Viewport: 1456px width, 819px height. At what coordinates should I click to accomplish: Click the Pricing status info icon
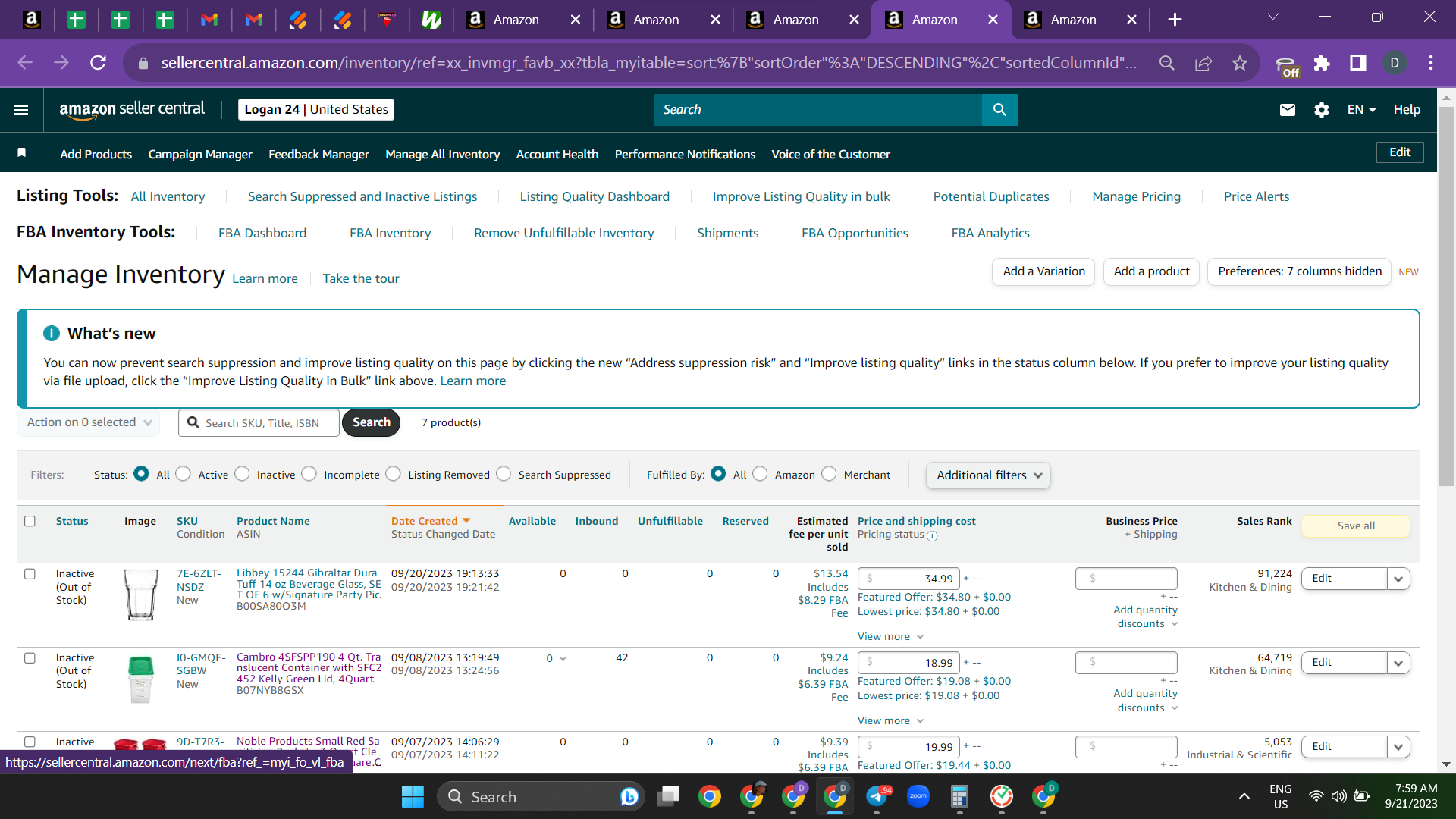932,536
